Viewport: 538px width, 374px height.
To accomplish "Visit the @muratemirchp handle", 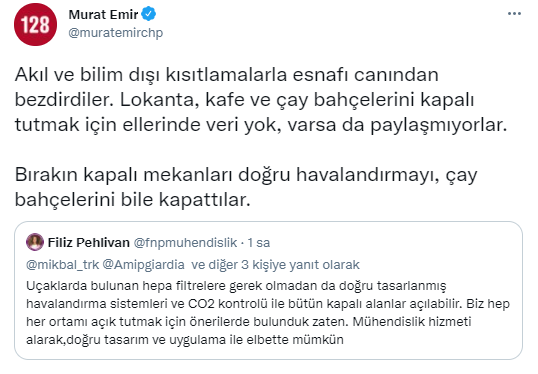I will (116, 33).
